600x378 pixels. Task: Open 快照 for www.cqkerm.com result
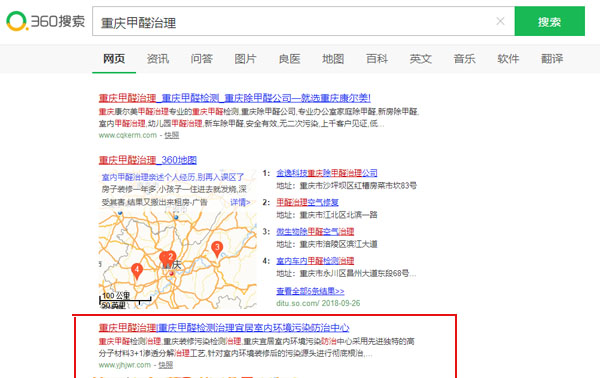(172, 135)
